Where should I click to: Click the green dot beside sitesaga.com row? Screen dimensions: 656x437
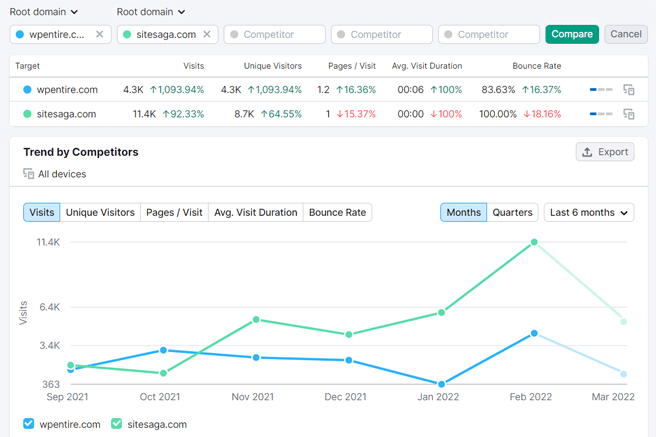(27, 114)
